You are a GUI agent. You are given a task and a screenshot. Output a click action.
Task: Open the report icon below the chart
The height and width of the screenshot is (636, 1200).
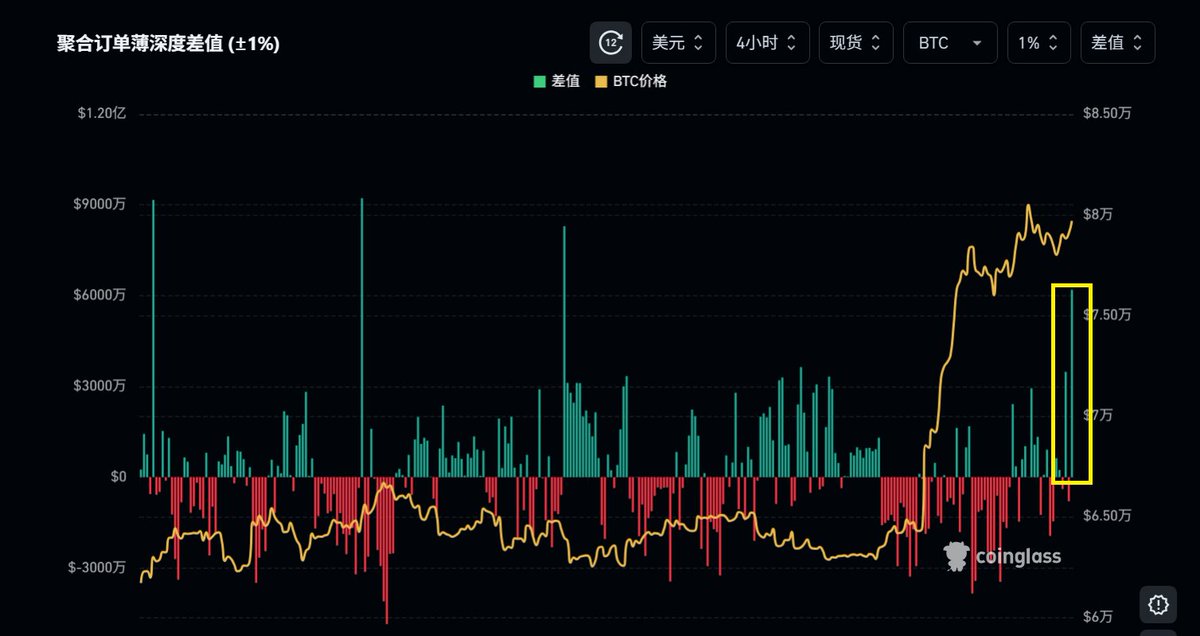tap(1159, 604)
